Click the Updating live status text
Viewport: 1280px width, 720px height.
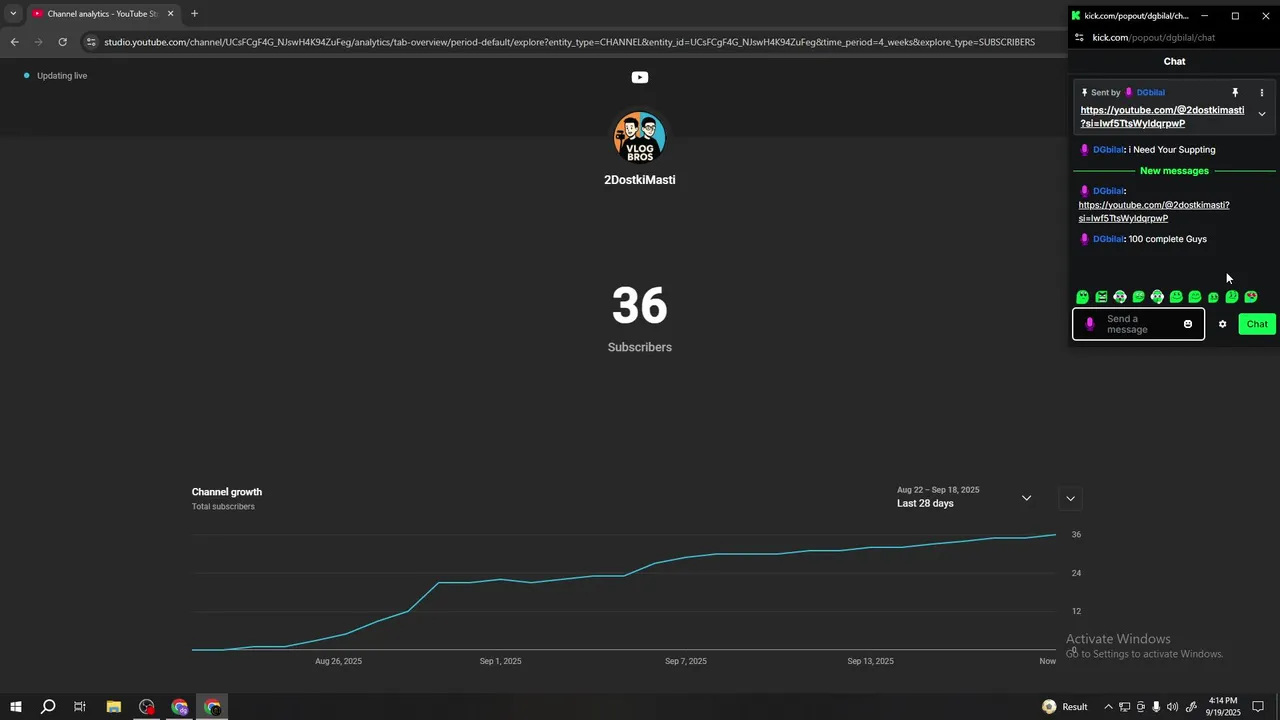pyautogui.click(x=62, y=76)
